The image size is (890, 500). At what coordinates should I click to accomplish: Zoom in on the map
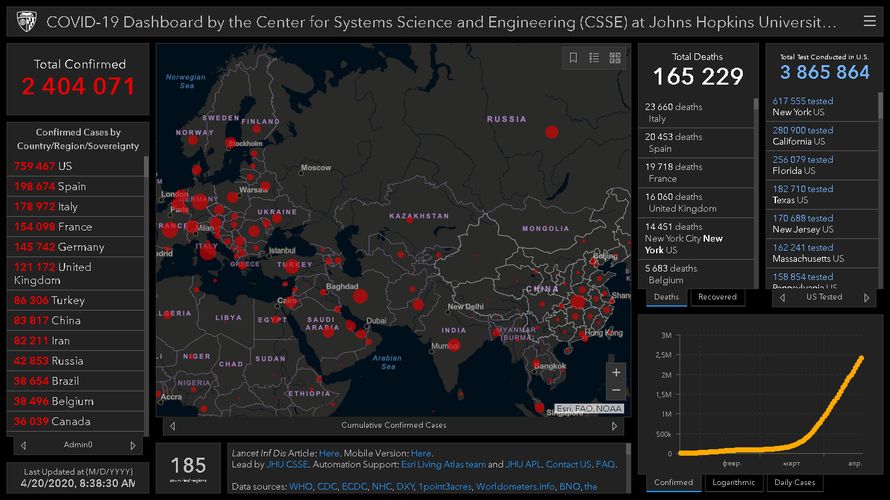pyautogui.click(x=616, y=372)
